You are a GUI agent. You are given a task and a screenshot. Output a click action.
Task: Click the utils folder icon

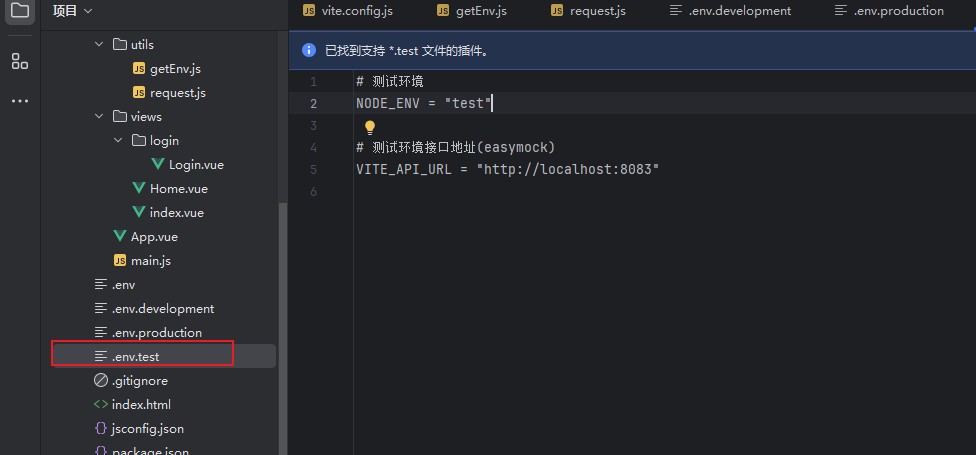tap(120, 45)
